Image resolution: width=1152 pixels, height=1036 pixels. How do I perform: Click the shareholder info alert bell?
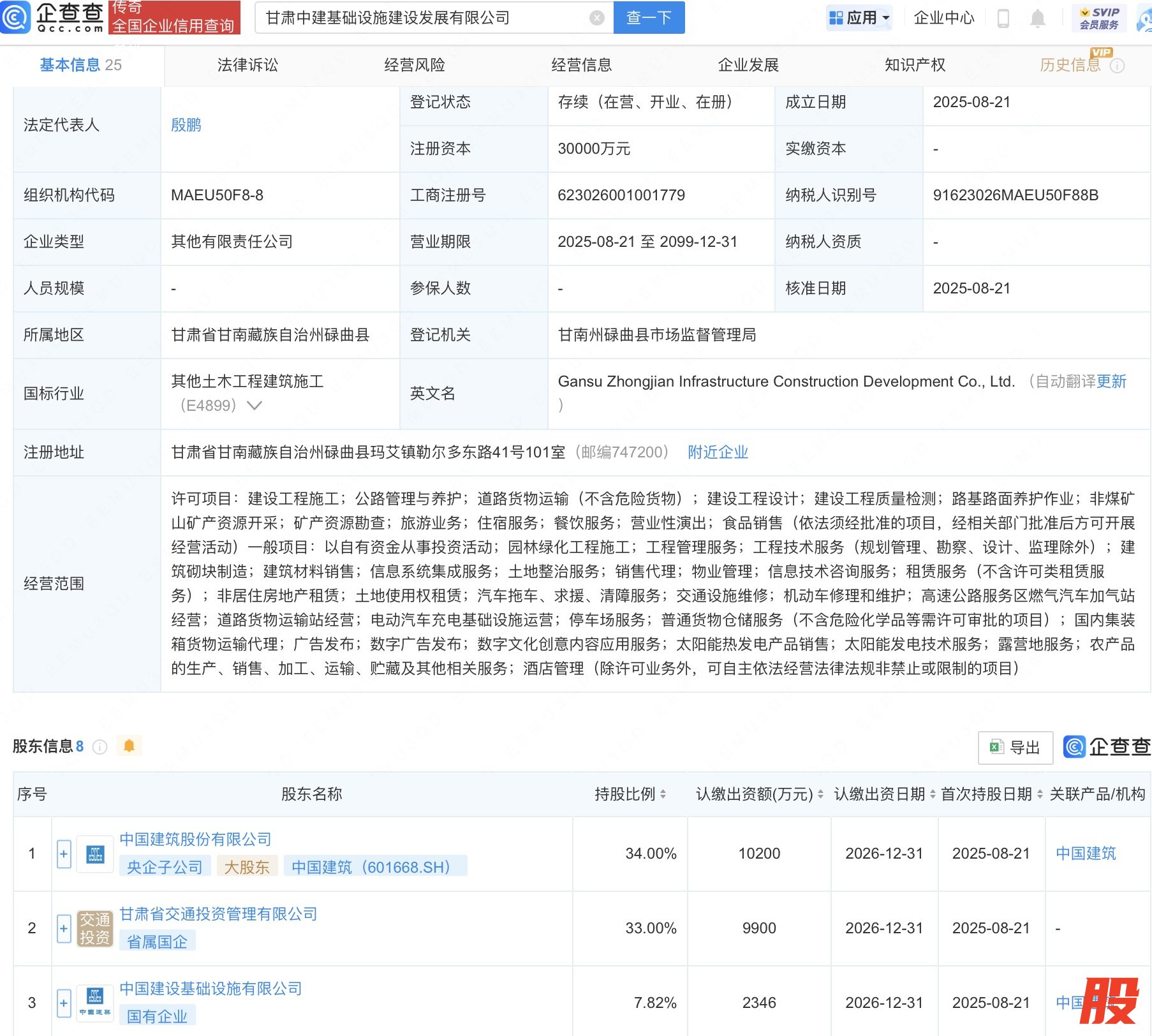click(129, 746)
